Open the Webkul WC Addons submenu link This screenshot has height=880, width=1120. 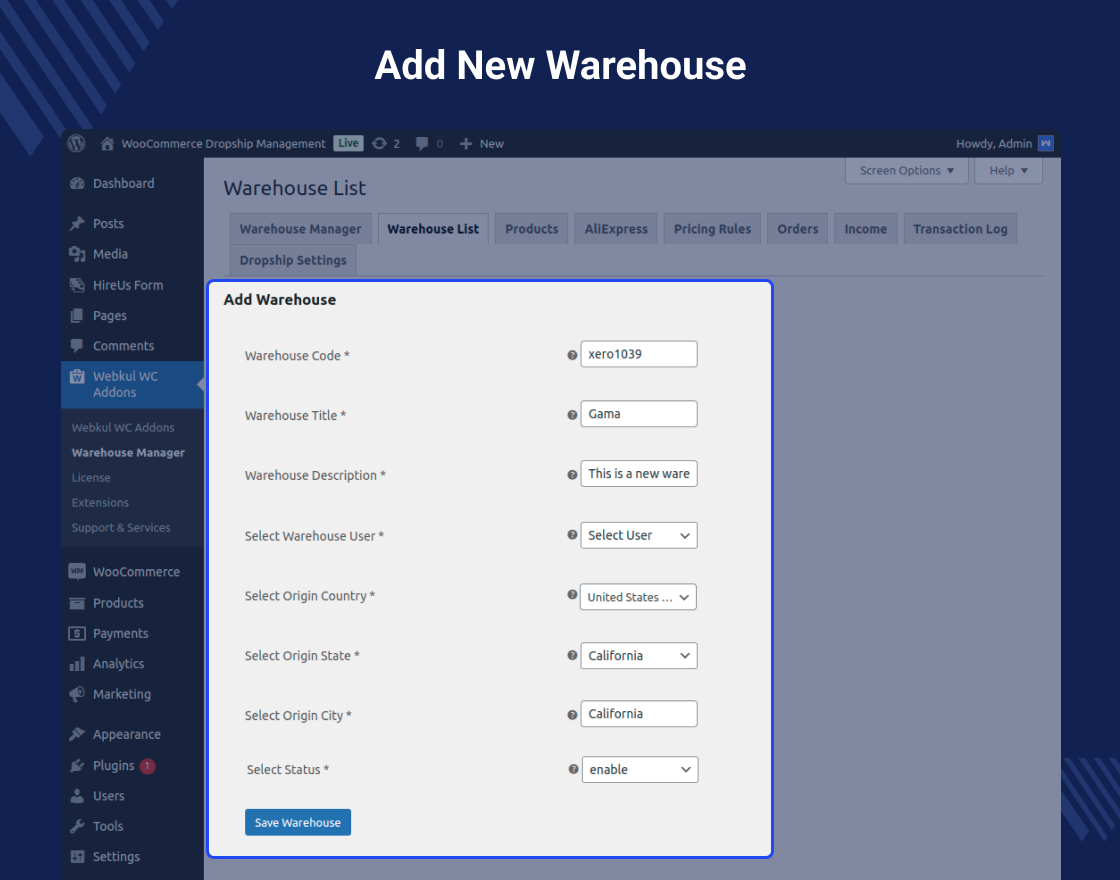tap(123, 428)
